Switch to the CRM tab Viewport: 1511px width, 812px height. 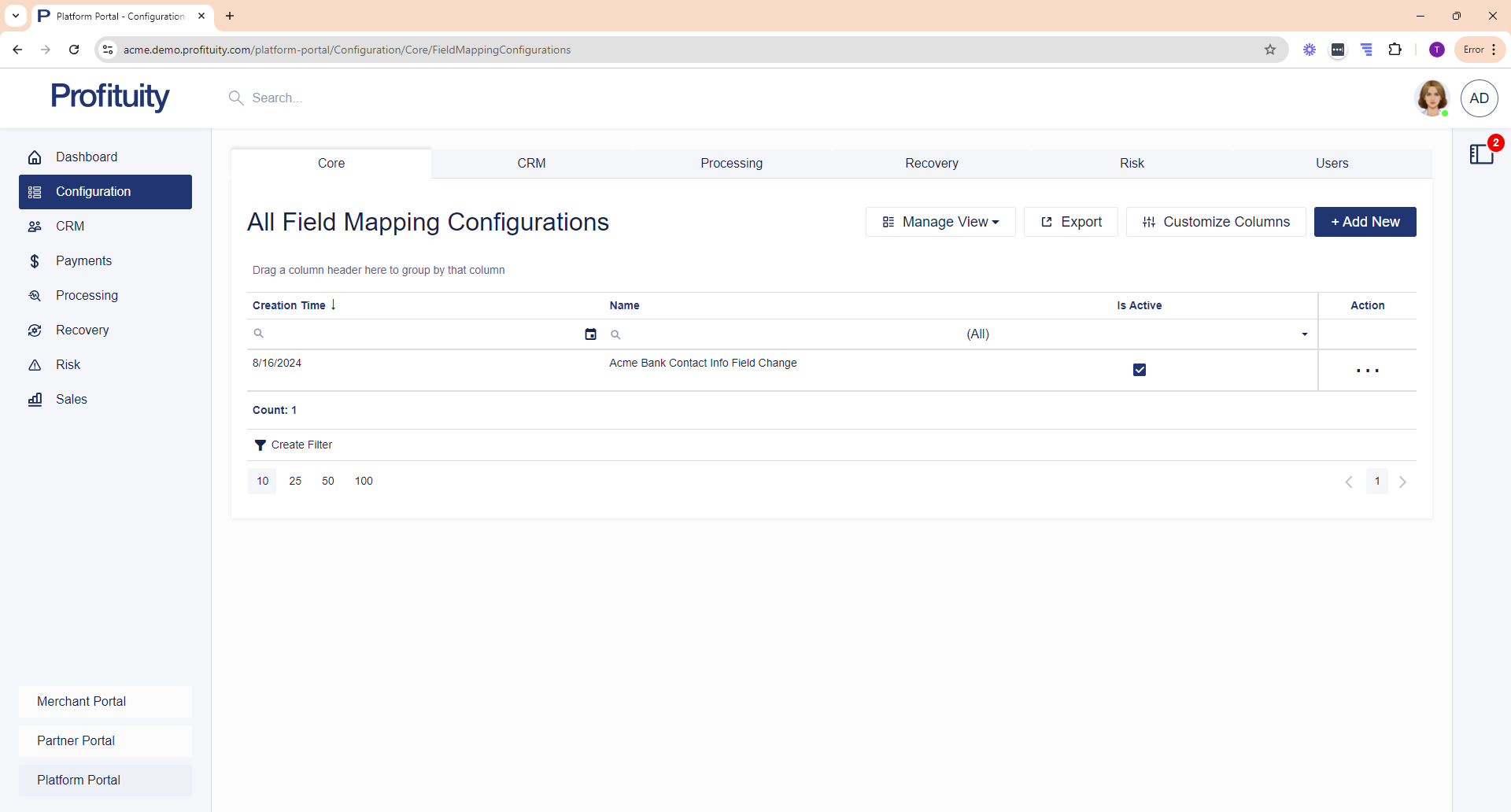click(x=531, y=164)
